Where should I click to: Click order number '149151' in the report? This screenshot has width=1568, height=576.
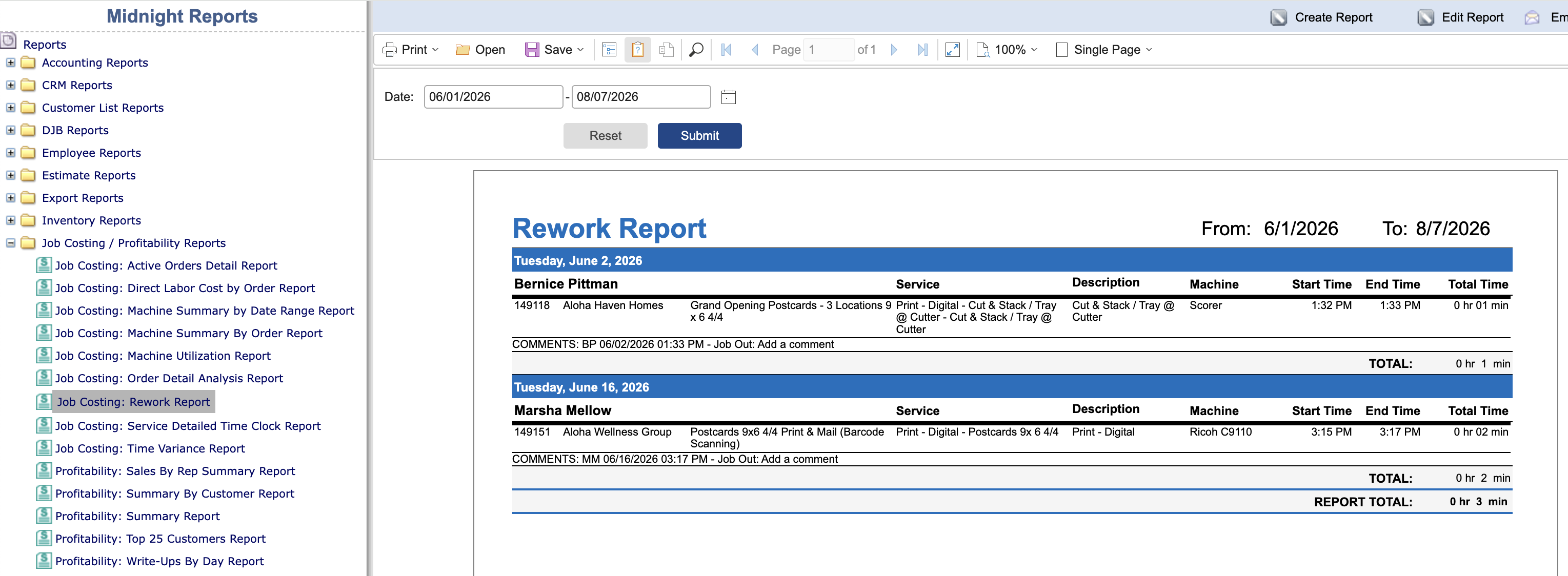click(531, 432)
